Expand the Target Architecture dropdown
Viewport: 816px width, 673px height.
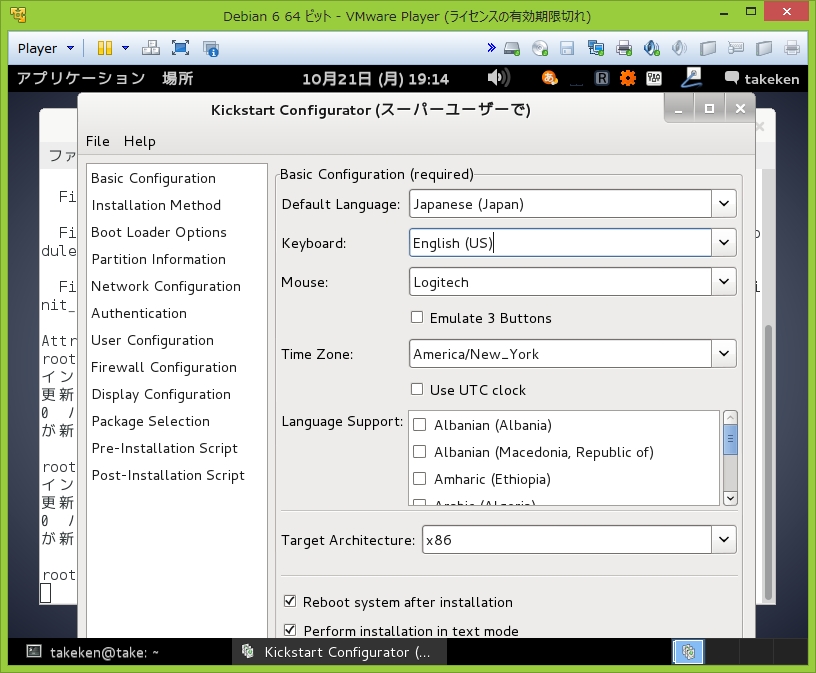point(724,540)
